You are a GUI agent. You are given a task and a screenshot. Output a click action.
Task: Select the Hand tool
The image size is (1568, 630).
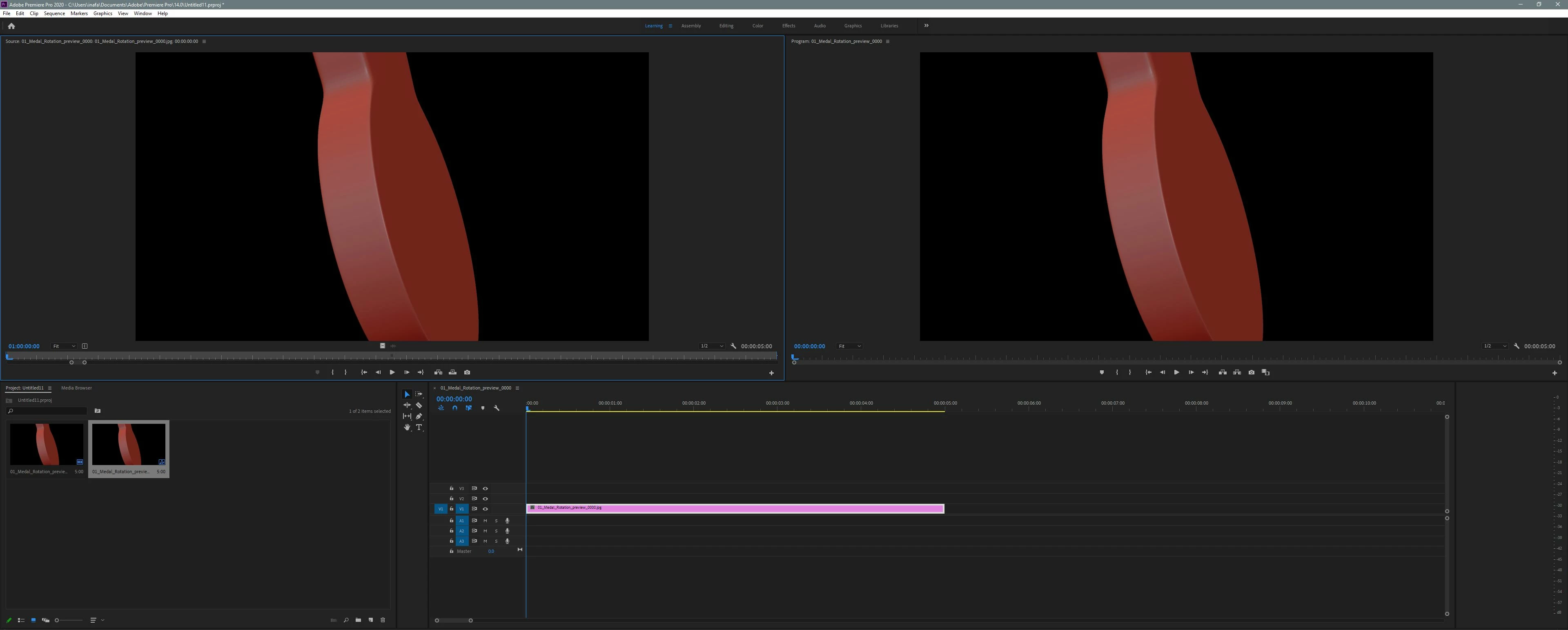[x=407, y=427]
